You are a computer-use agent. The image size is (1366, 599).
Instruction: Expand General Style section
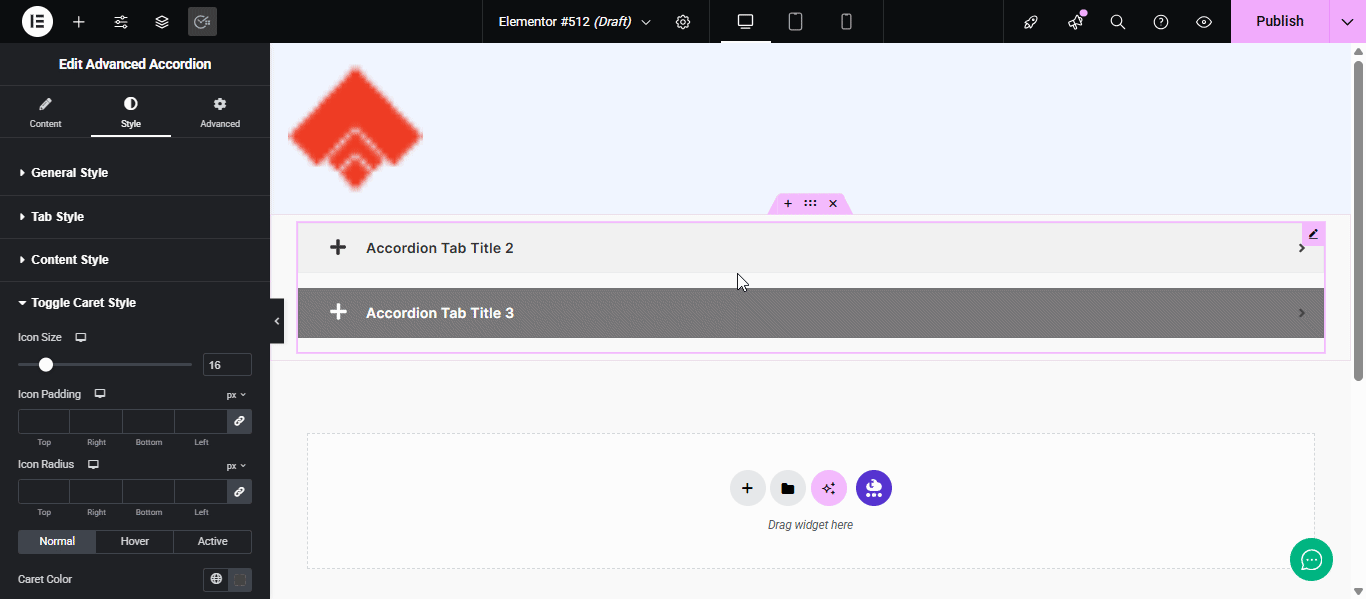point(135,173)
